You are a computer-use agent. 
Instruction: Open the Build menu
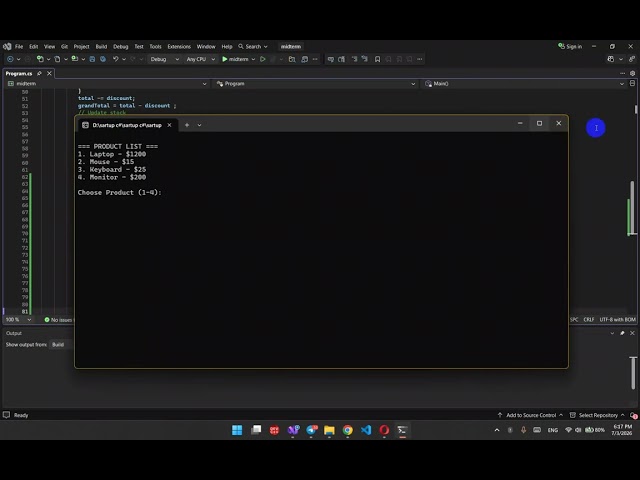pos(101,47)
